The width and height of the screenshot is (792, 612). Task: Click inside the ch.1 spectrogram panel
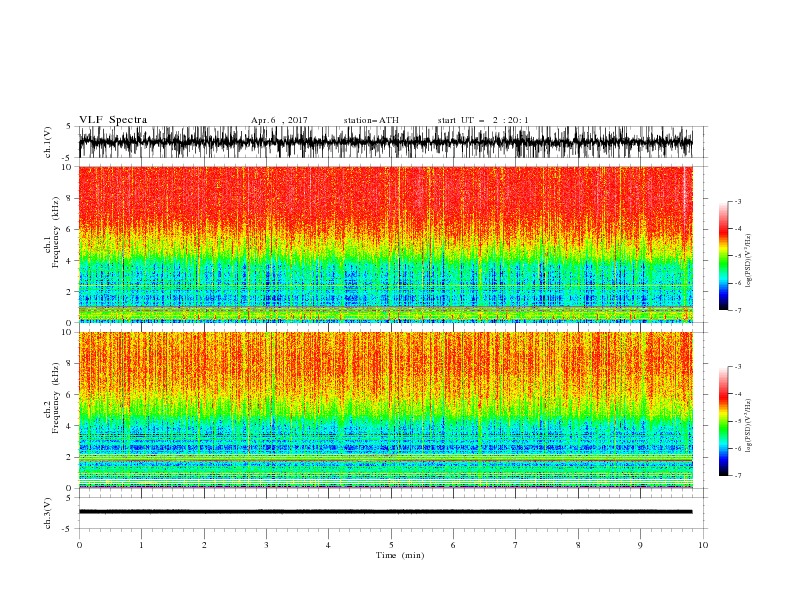click(385, 244)
